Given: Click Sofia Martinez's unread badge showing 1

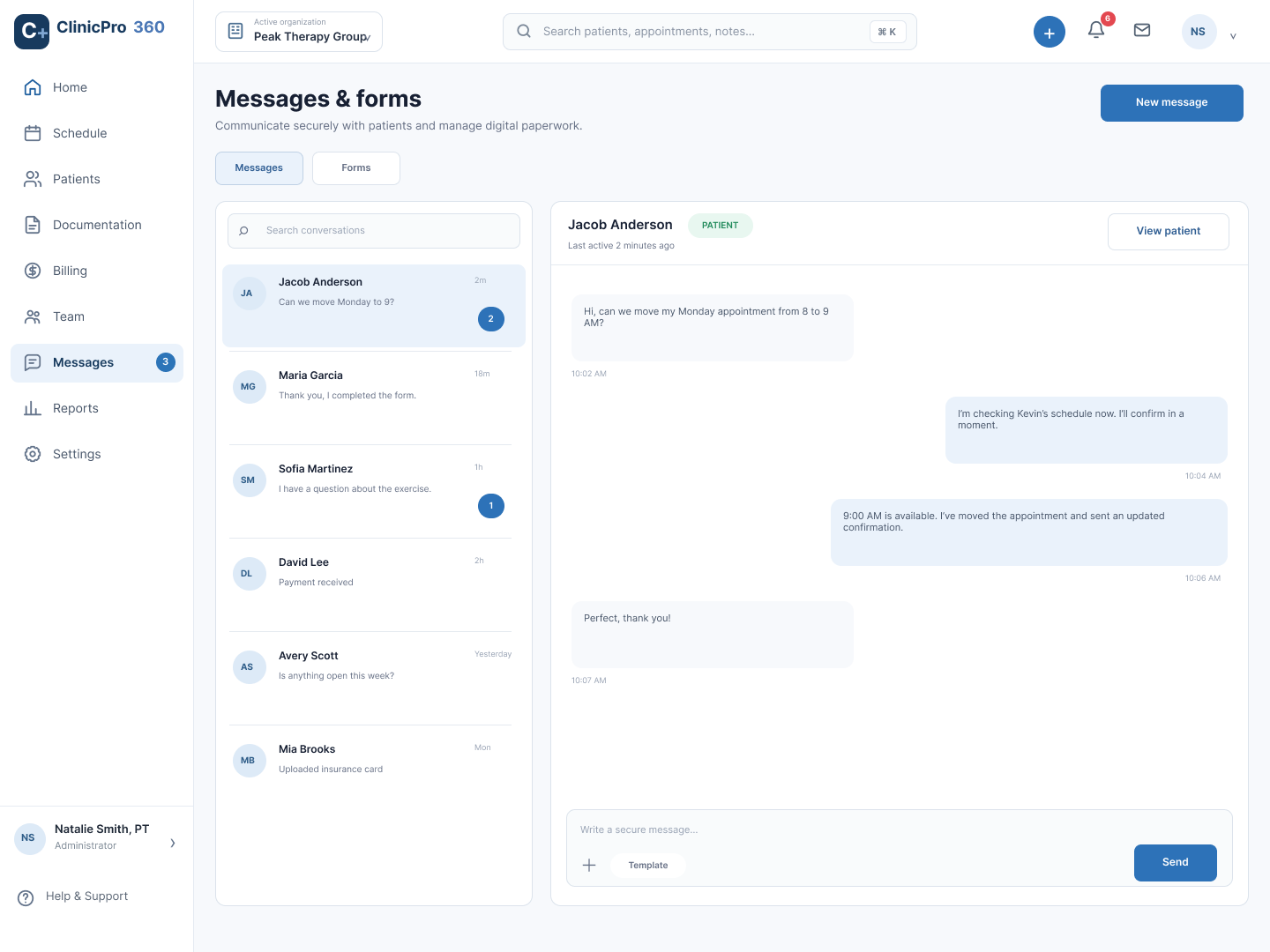Looking at the screenshot, I should (x=491, y=506).
